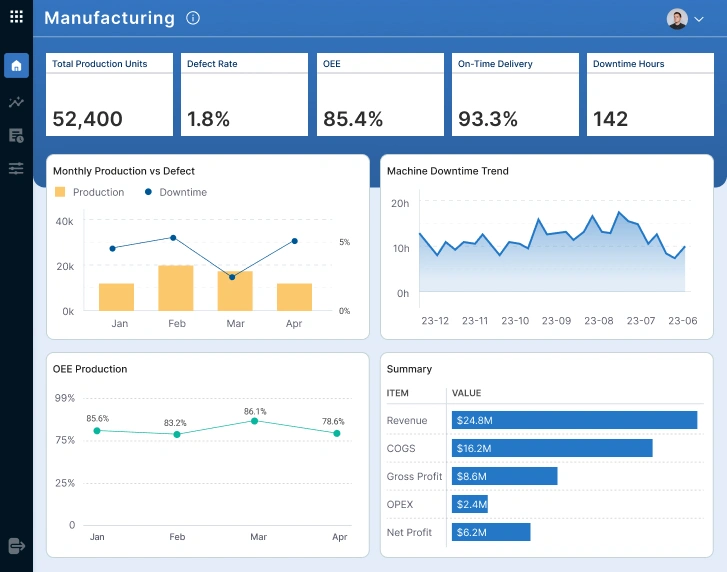The height and width of the screenshot is (572, 727).
Task: Click the Net Profit $6.2M bar
Action: 491,532
